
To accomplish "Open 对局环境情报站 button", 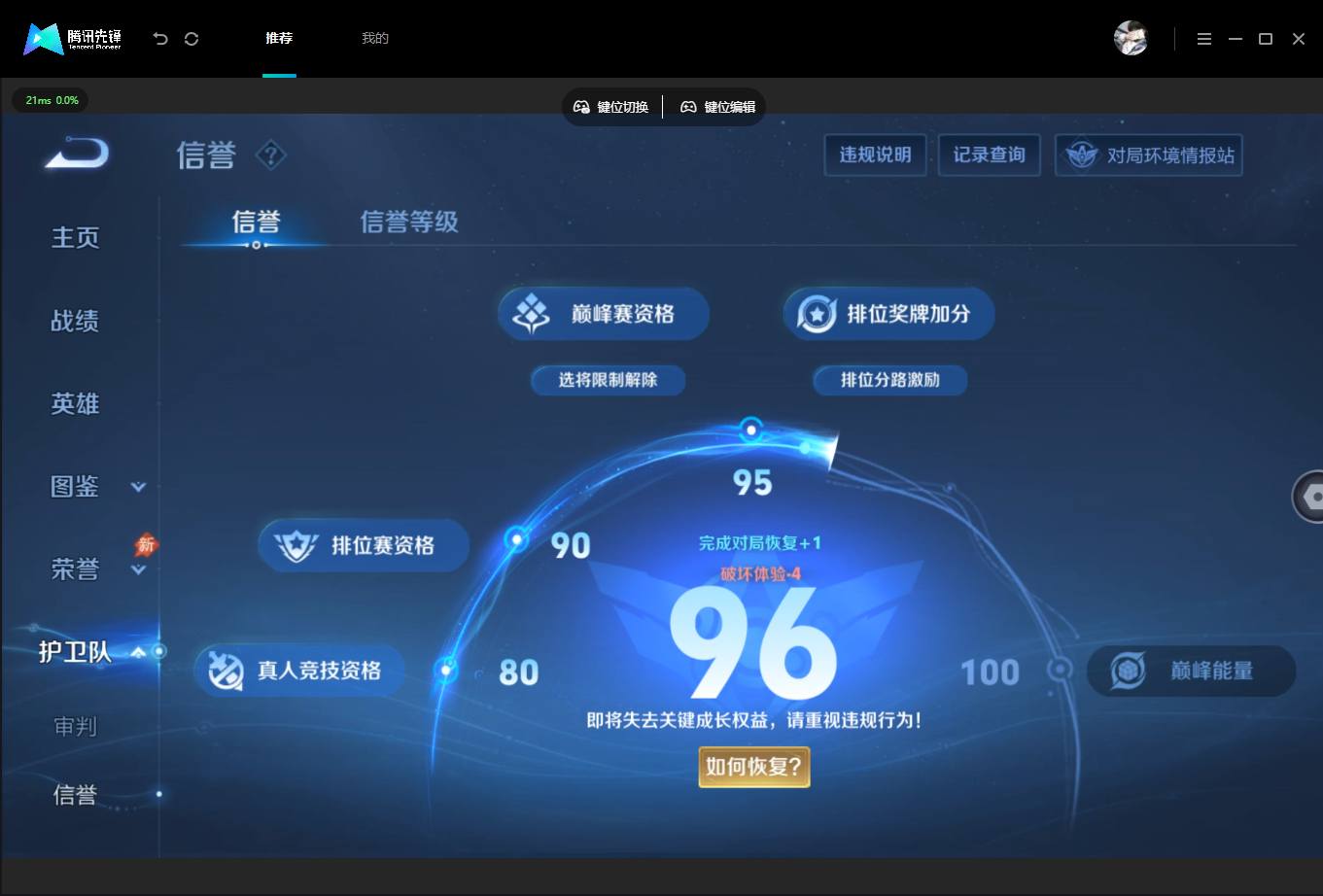I will pos(1149,155).
